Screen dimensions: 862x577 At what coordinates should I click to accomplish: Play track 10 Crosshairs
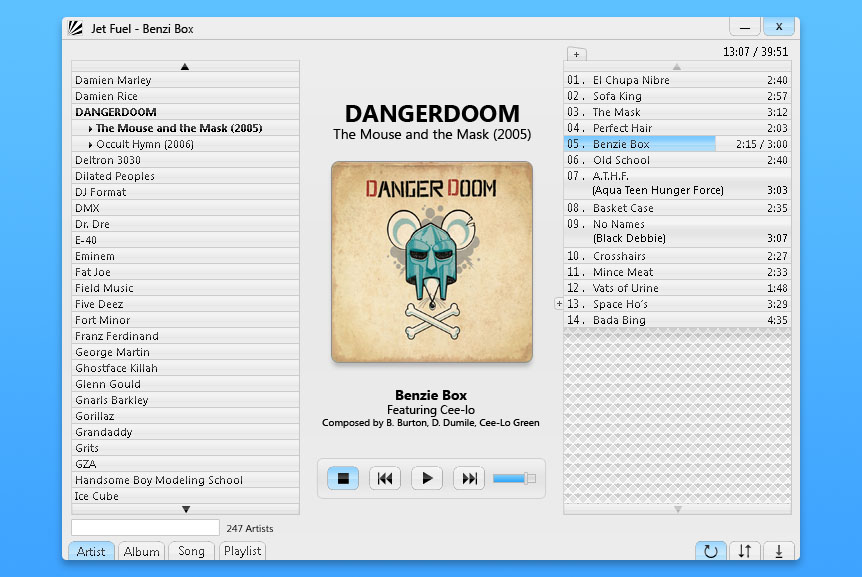pyautogui.click(x=677, y=256)
